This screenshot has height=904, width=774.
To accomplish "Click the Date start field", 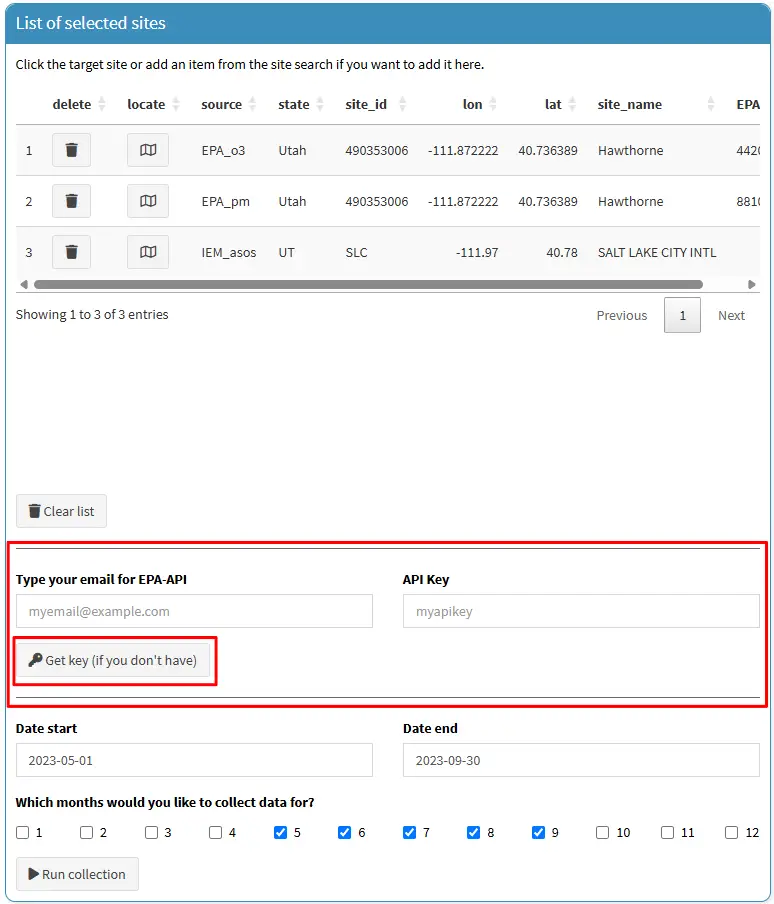I will click(x=194, y=760).
